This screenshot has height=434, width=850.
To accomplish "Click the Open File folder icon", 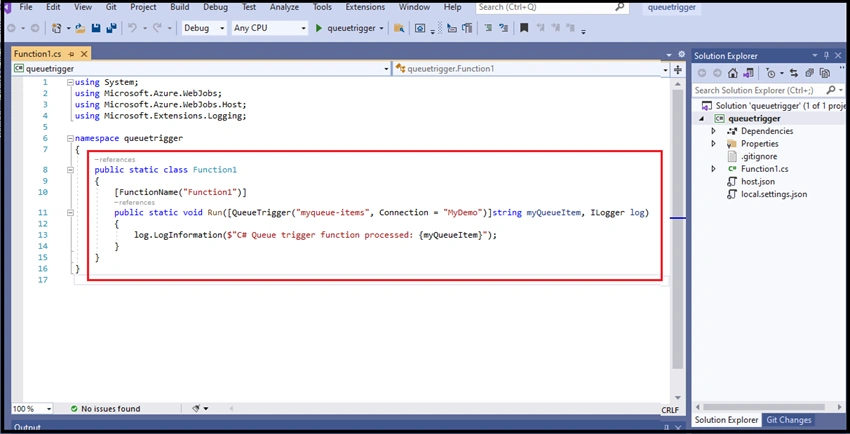I will pos(80,28).
